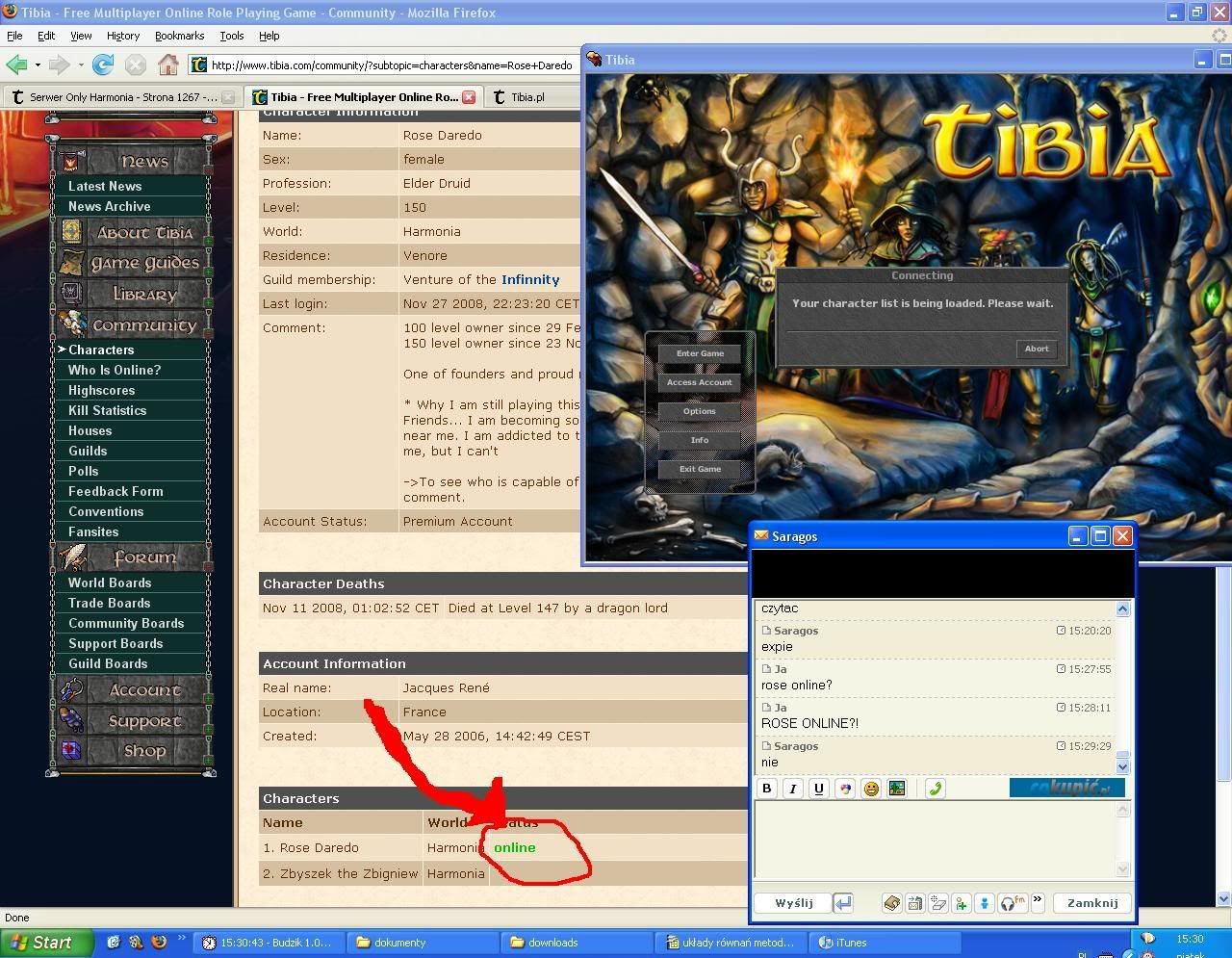Expand the Game Guides sidebar section
Image resolution: width=1232 pixels, height=958 pixels.
132,263
